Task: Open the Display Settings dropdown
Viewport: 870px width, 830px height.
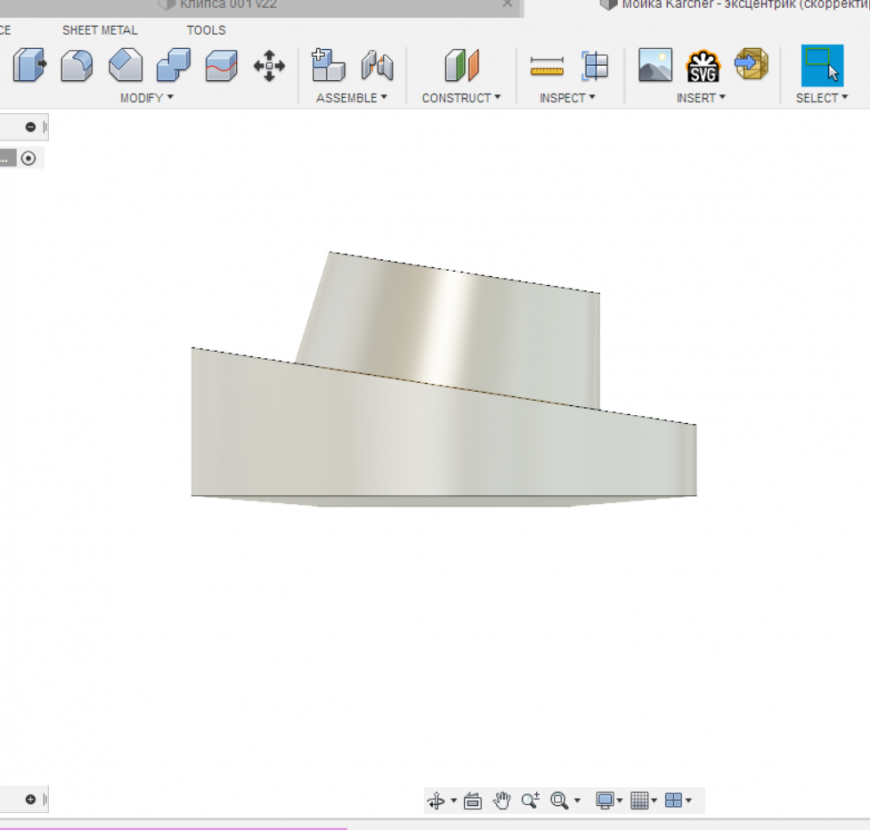Action: 608,800
